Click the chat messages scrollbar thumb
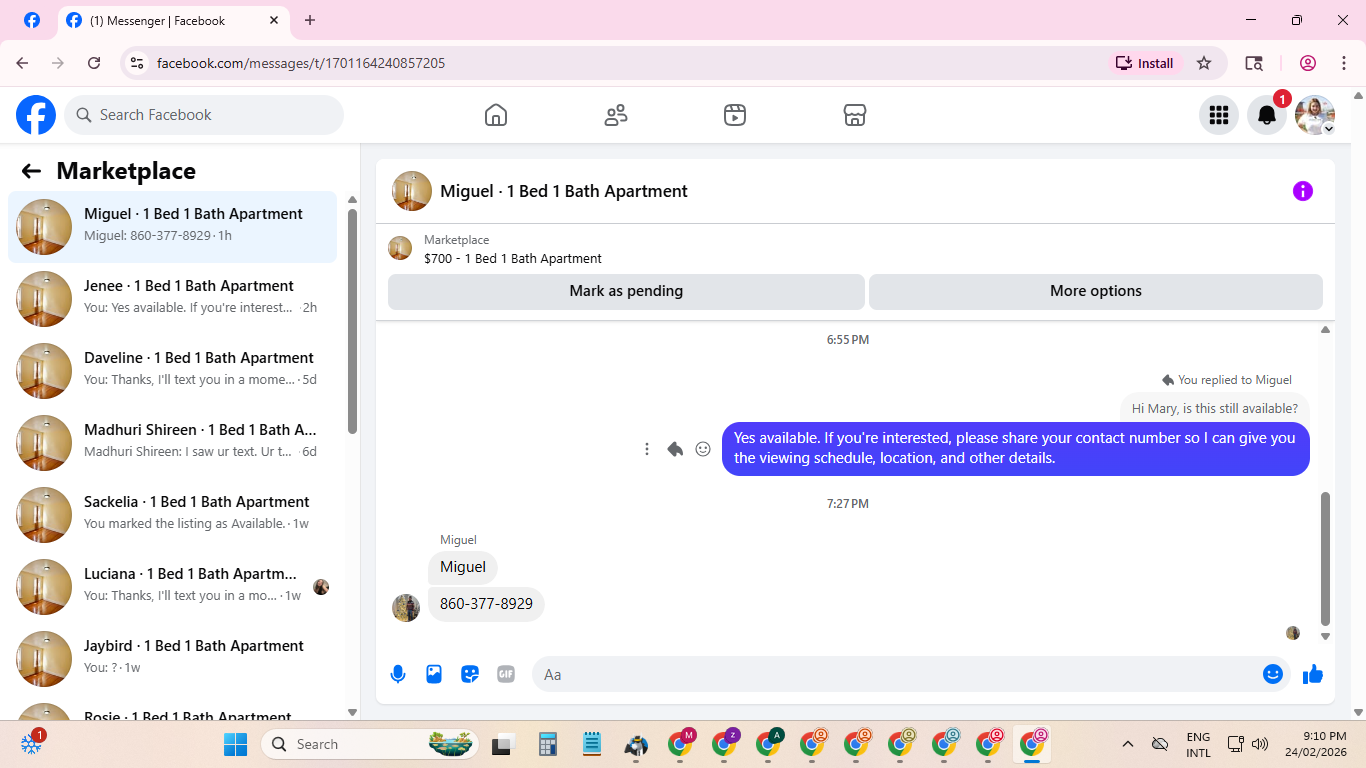 pyautogui.click(x=1325, y=558)
